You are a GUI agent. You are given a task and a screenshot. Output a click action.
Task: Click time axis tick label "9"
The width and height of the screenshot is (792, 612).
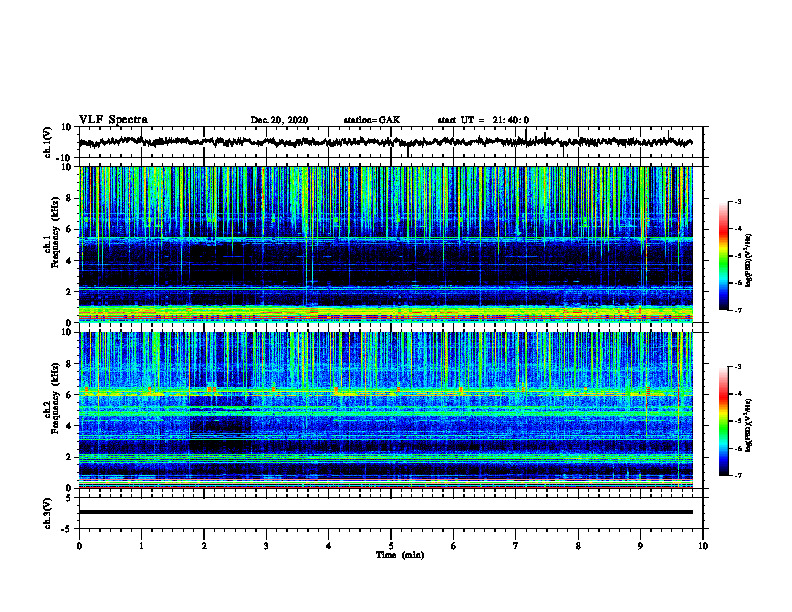[640, 546]
